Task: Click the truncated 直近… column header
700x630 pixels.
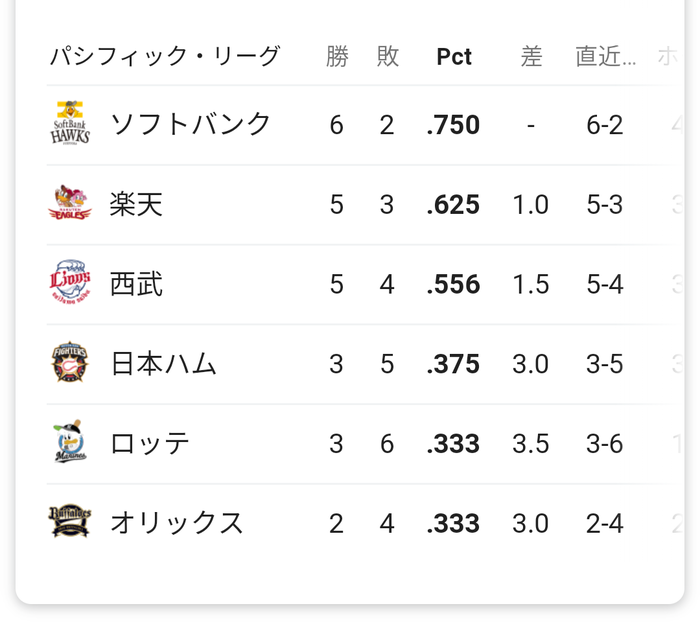Action: tap(605, 56)
